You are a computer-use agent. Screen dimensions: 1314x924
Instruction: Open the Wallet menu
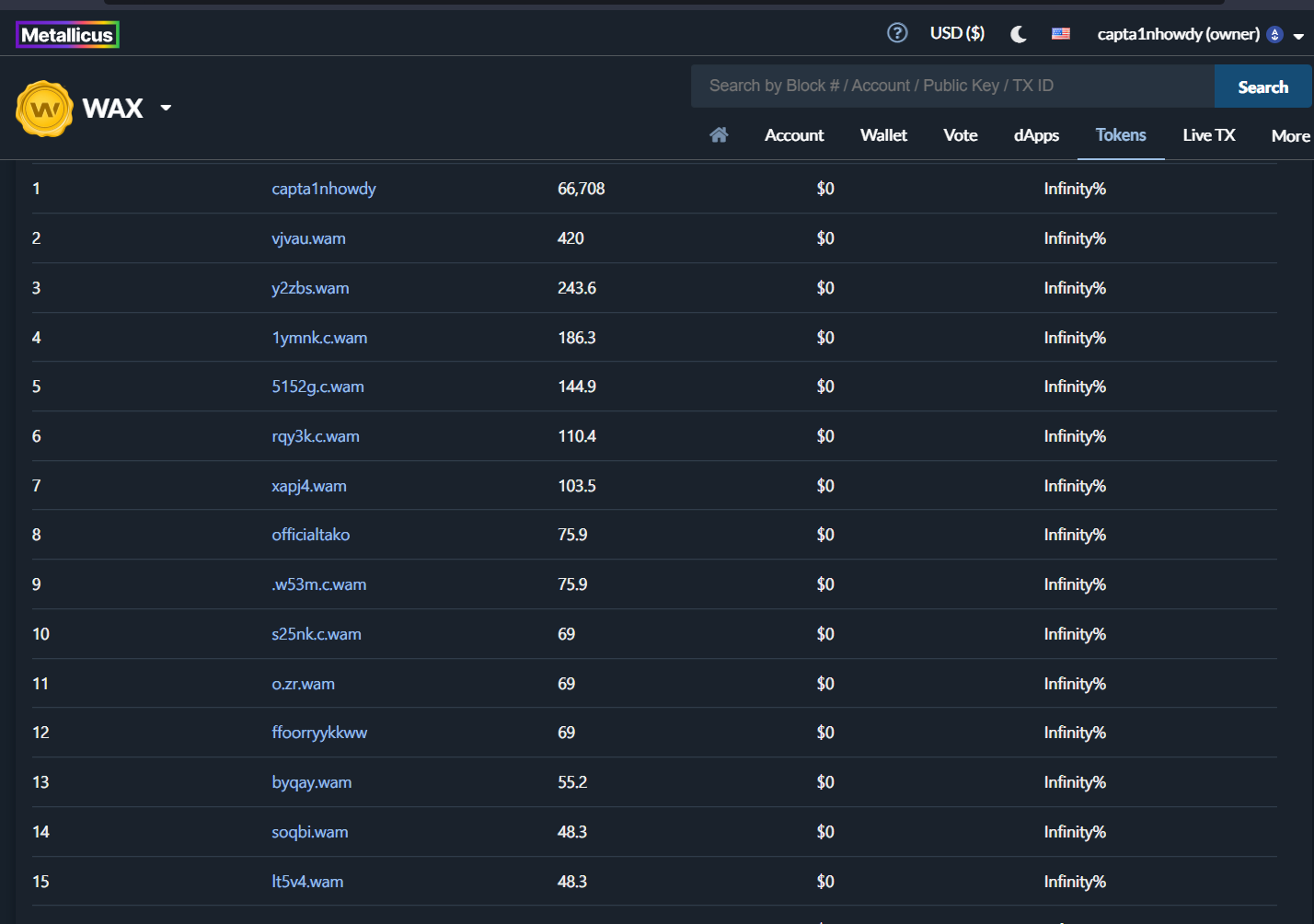click(883, 135)
